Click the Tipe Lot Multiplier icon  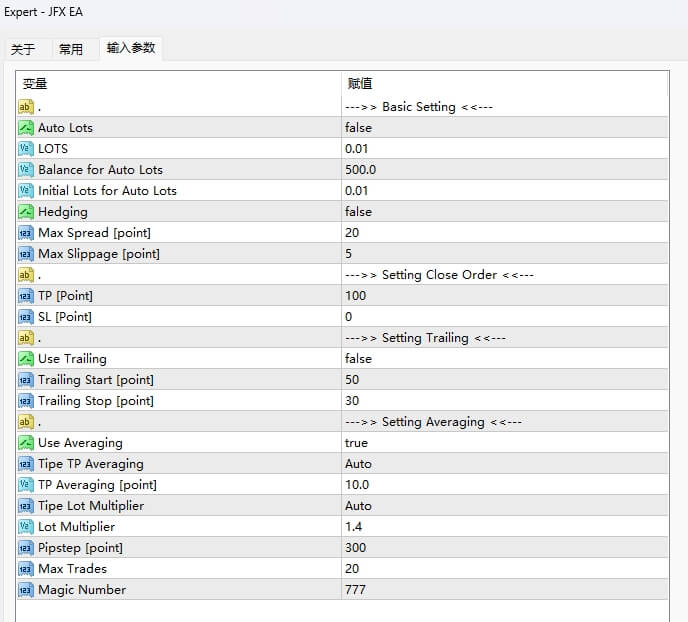26,506
